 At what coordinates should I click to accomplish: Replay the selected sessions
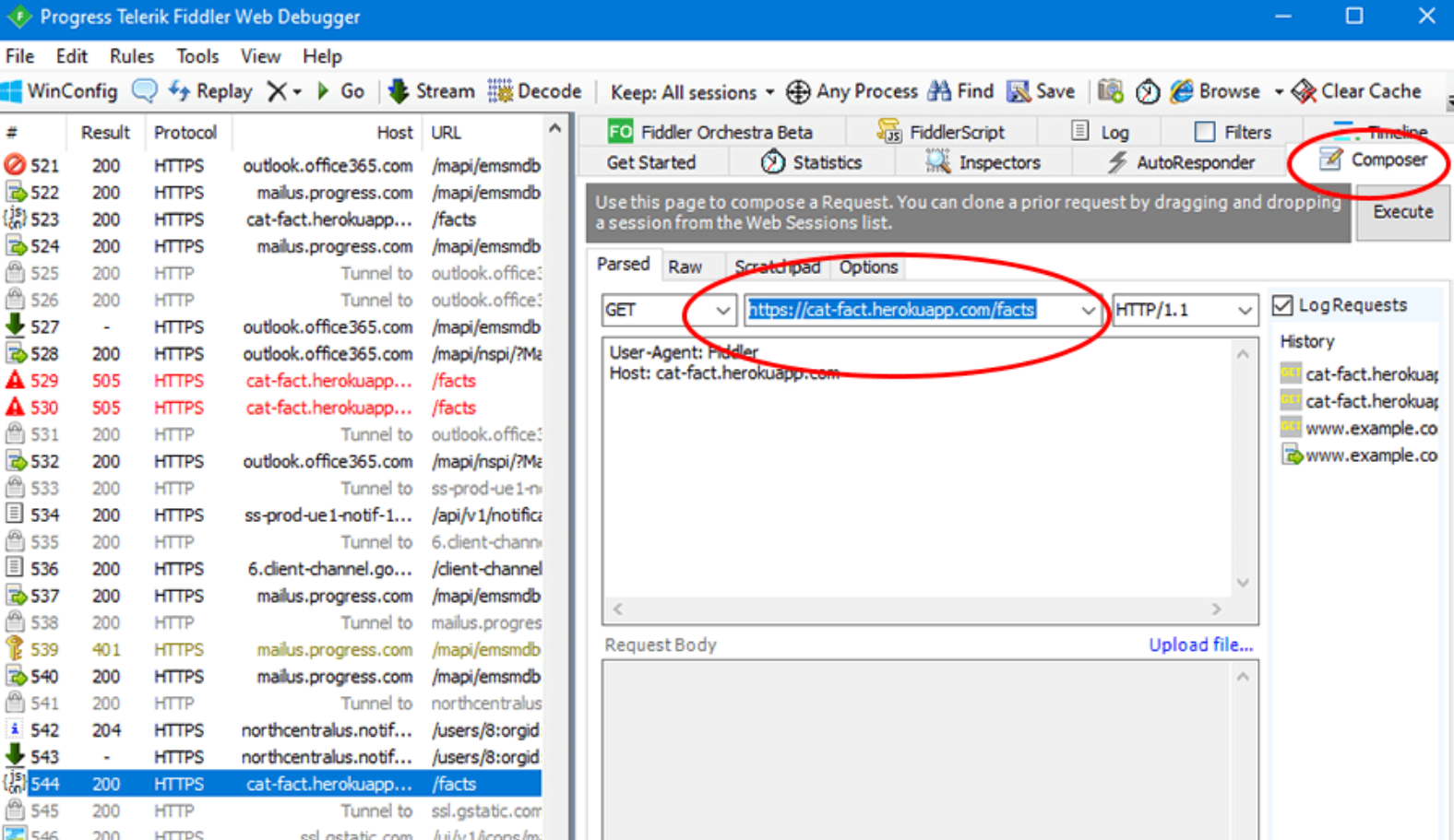coord(210,91)
